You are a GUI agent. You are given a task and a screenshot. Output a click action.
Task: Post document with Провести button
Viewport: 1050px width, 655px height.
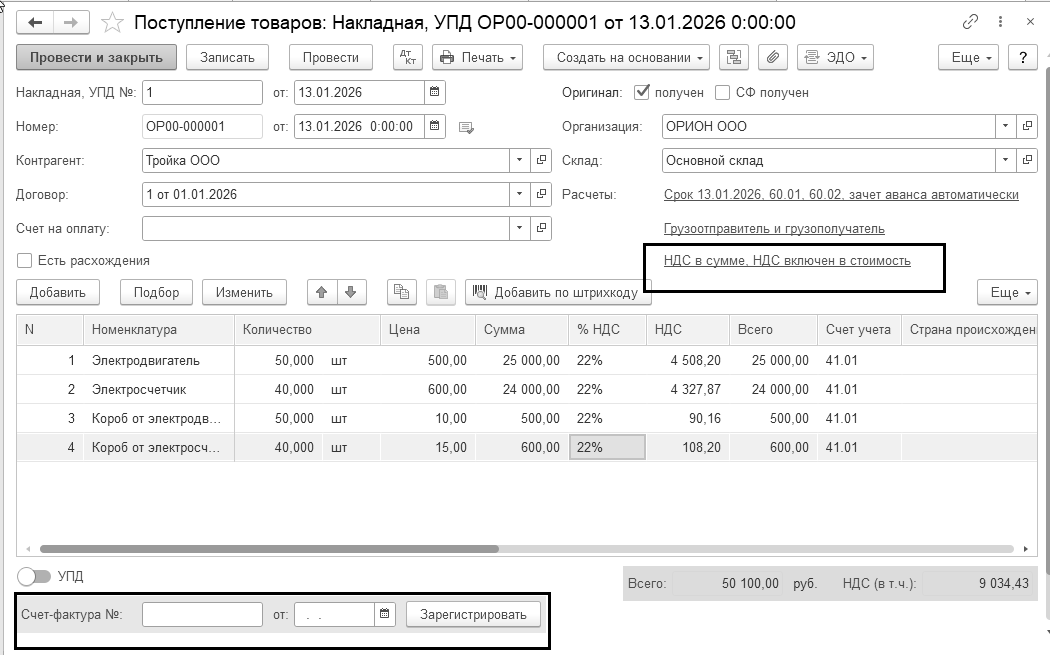331,58
